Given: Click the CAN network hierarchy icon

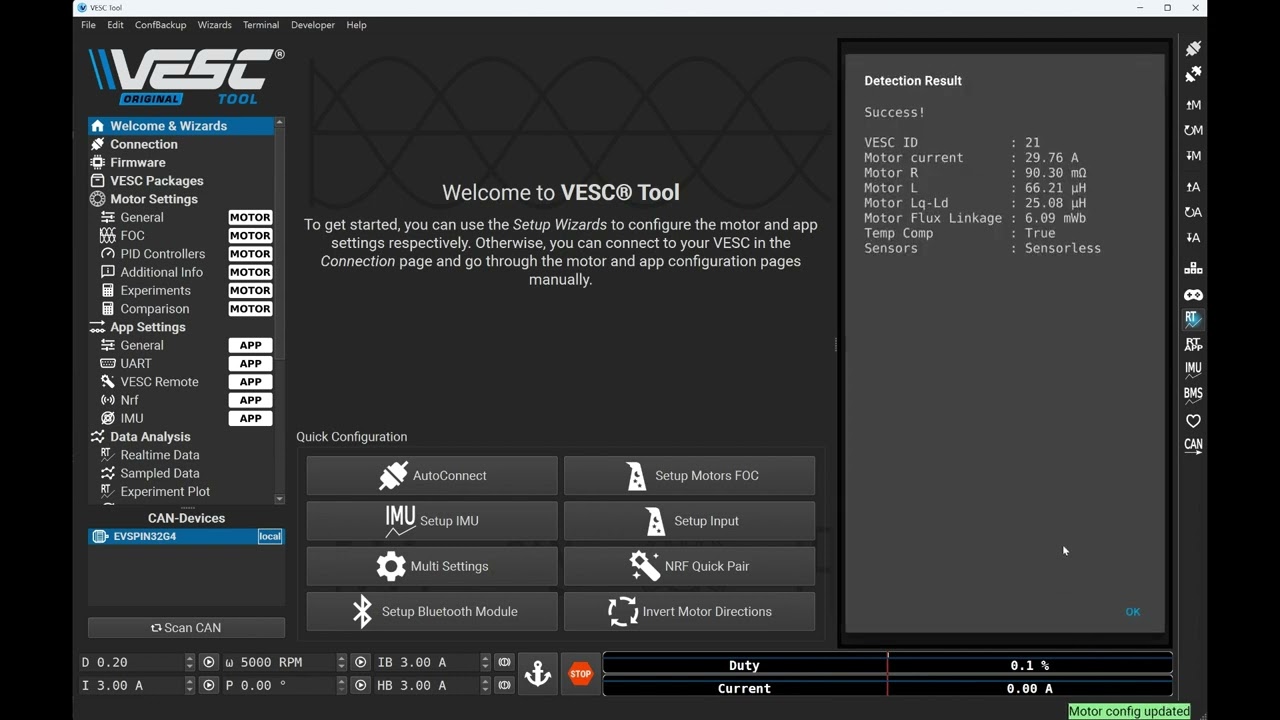Looking at the screenshot, I should (x=1193, y=269).
